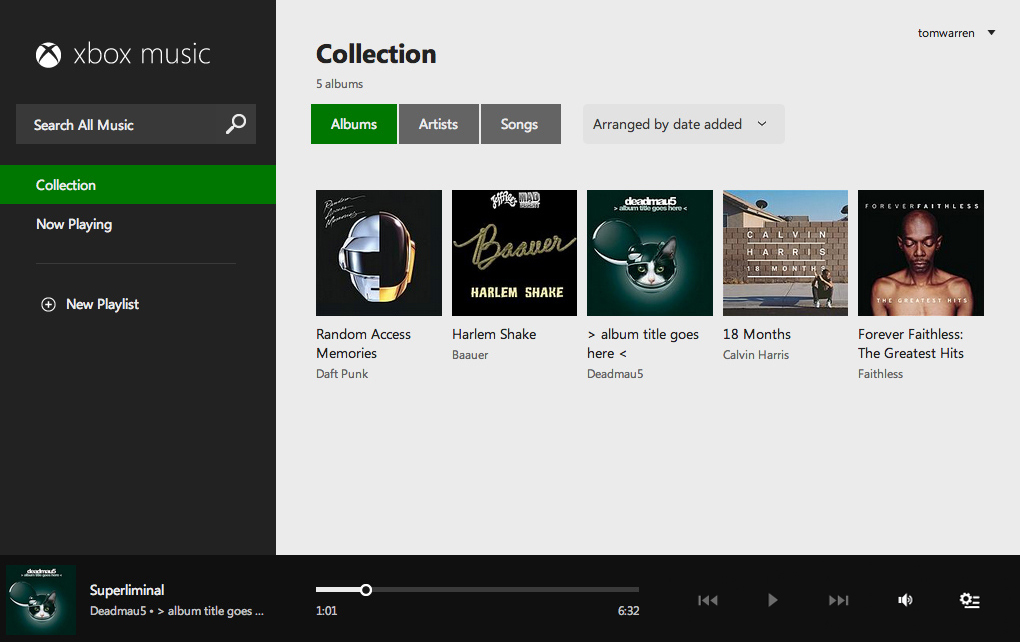Click the Baauer artist name
The image size is (1020, 642).
pos(470,355)
